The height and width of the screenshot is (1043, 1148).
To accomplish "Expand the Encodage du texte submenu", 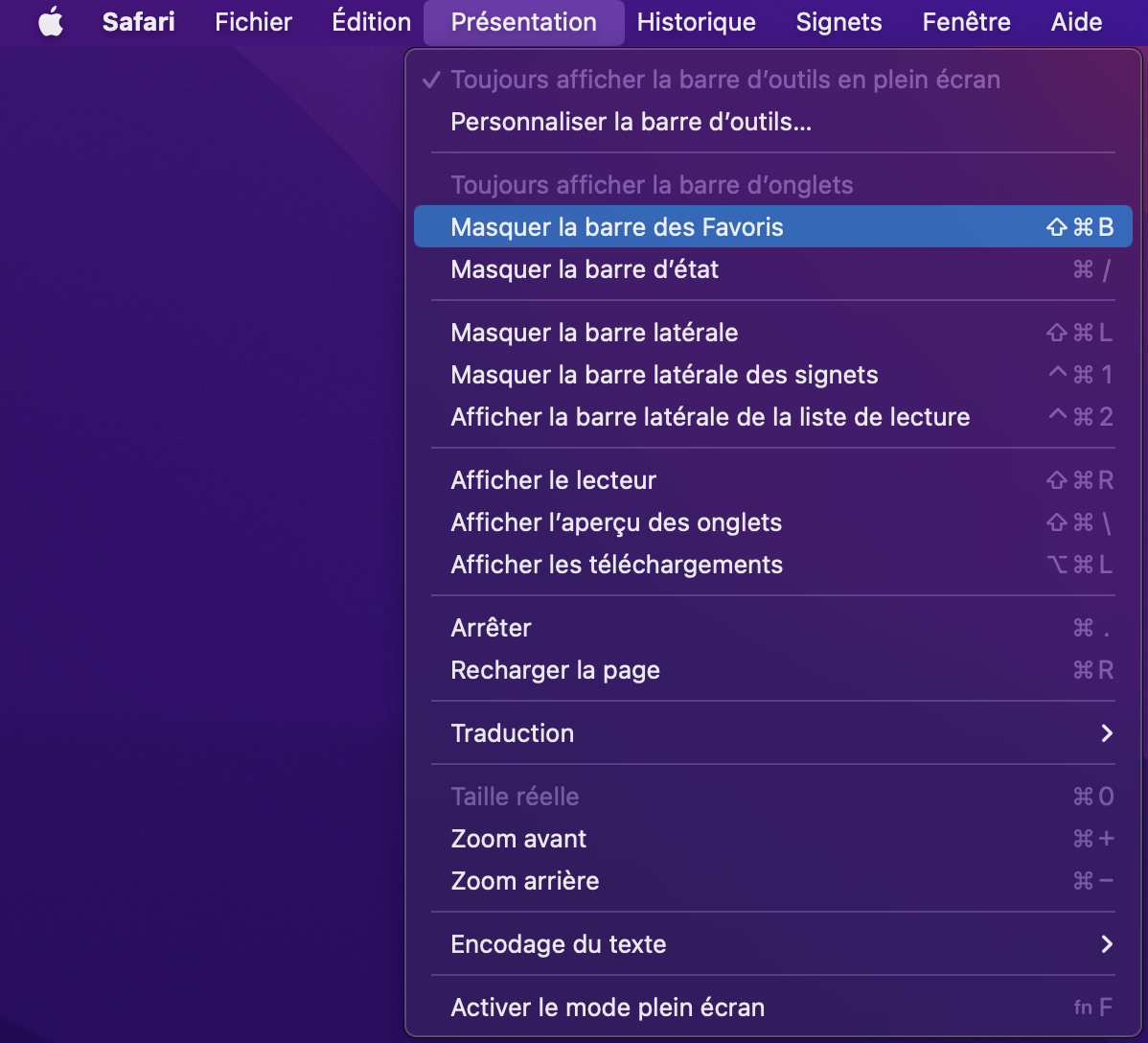I will pos(773,944).
